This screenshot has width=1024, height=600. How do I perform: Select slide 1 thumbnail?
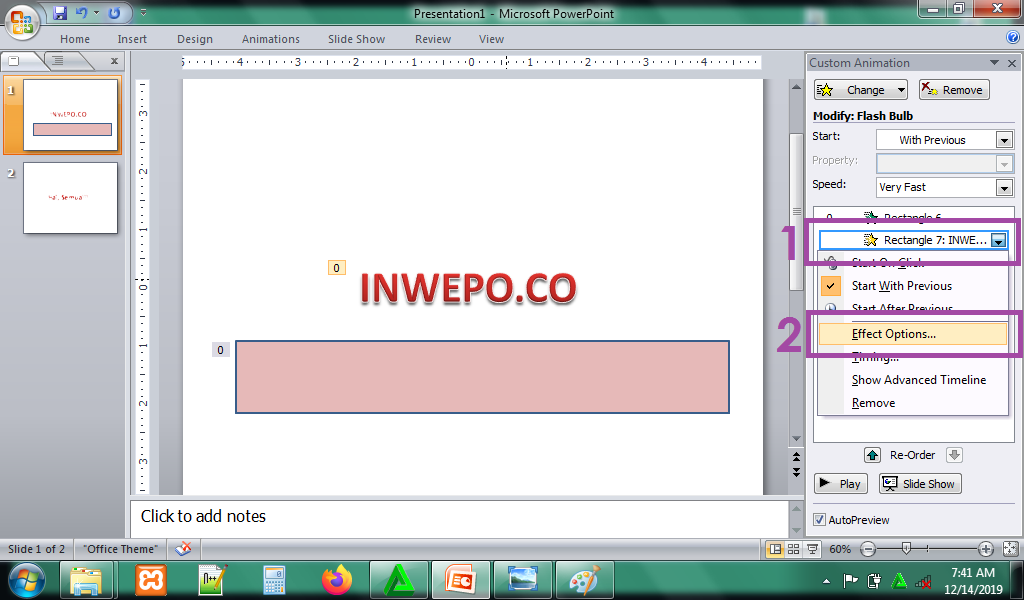(x=71, y=115)
